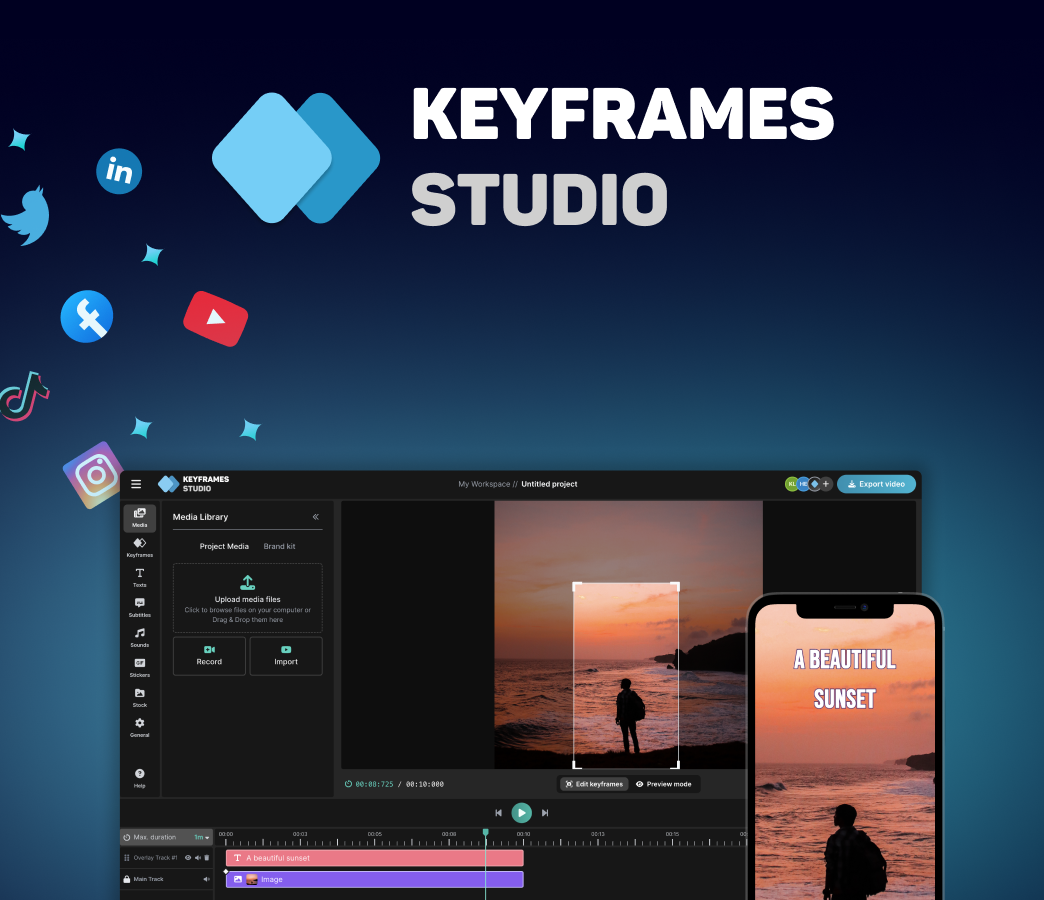Enable Edit keyframes mode
Viewport: 1044px width, 900px height.
594,784
